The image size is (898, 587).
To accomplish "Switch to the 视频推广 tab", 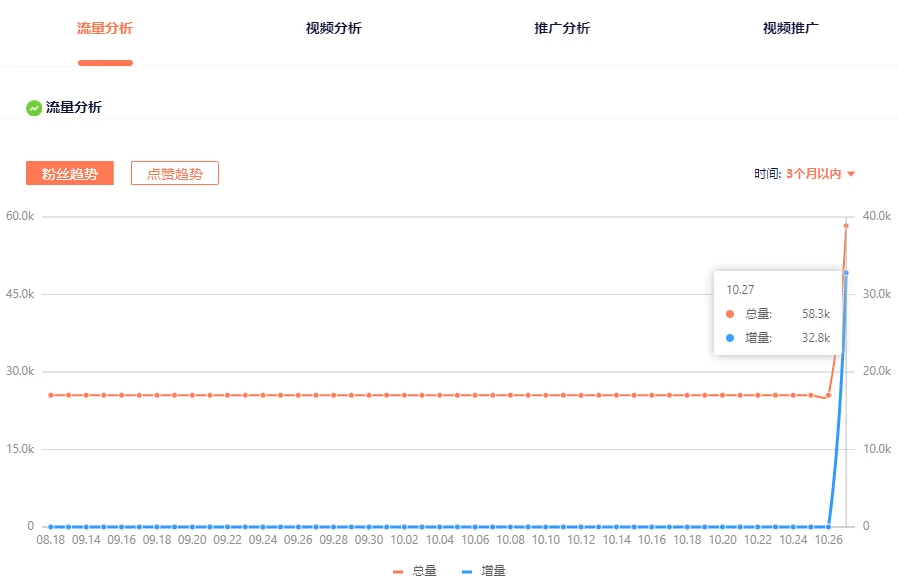I will pos(790,28).
